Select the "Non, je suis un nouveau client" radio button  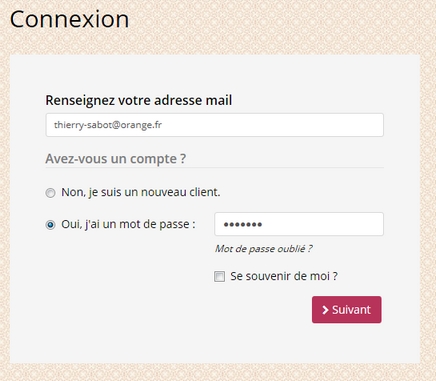pos(50,193)
